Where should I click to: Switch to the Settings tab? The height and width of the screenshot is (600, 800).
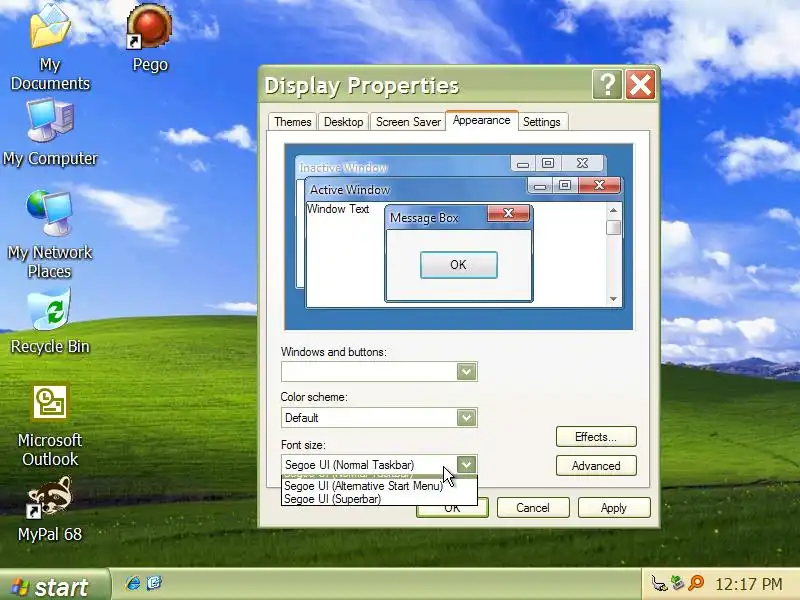point(542,122)
